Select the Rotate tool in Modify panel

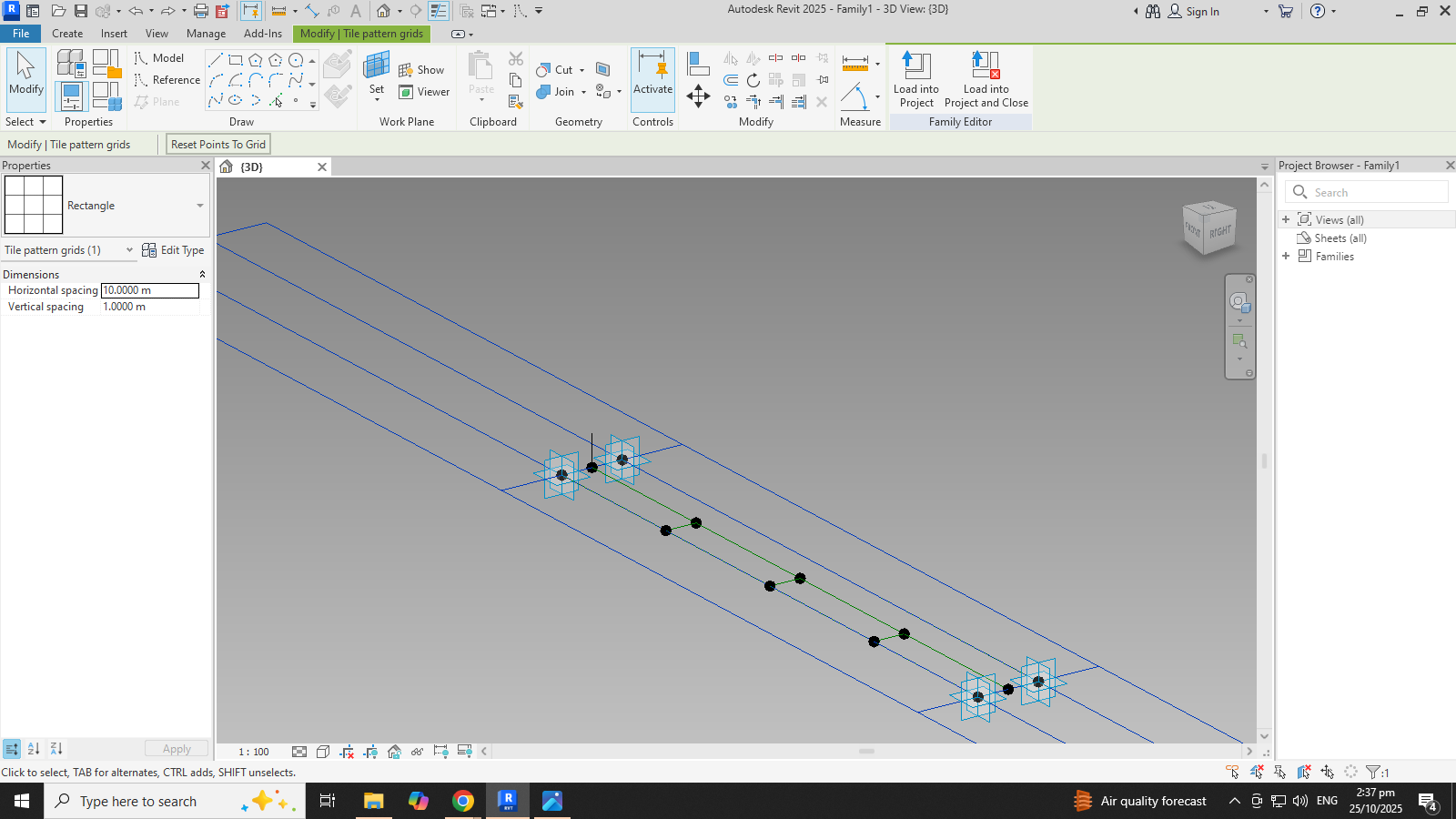[x=753, y=81]
